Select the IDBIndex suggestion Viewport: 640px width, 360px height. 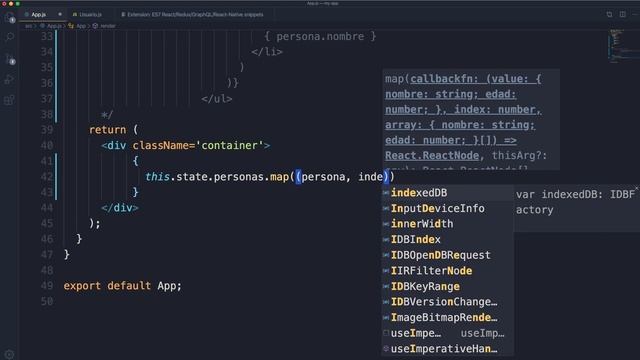[447, 239]
